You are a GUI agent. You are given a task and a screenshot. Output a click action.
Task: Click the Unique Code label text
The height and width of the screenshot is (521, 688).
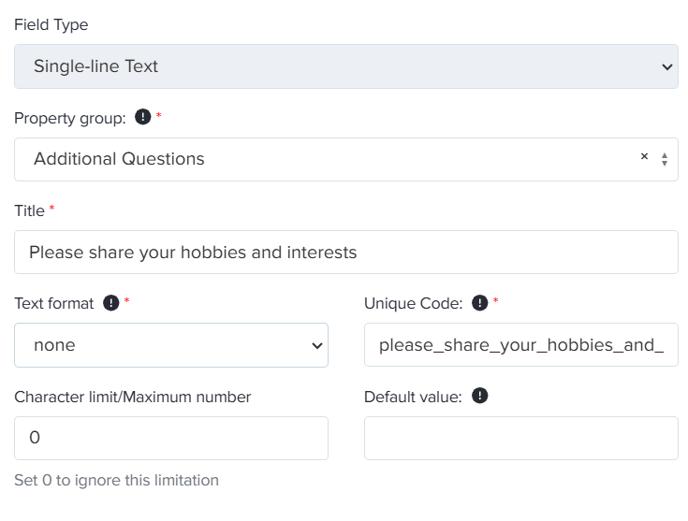pyautogui.click(x=413, y=303)
